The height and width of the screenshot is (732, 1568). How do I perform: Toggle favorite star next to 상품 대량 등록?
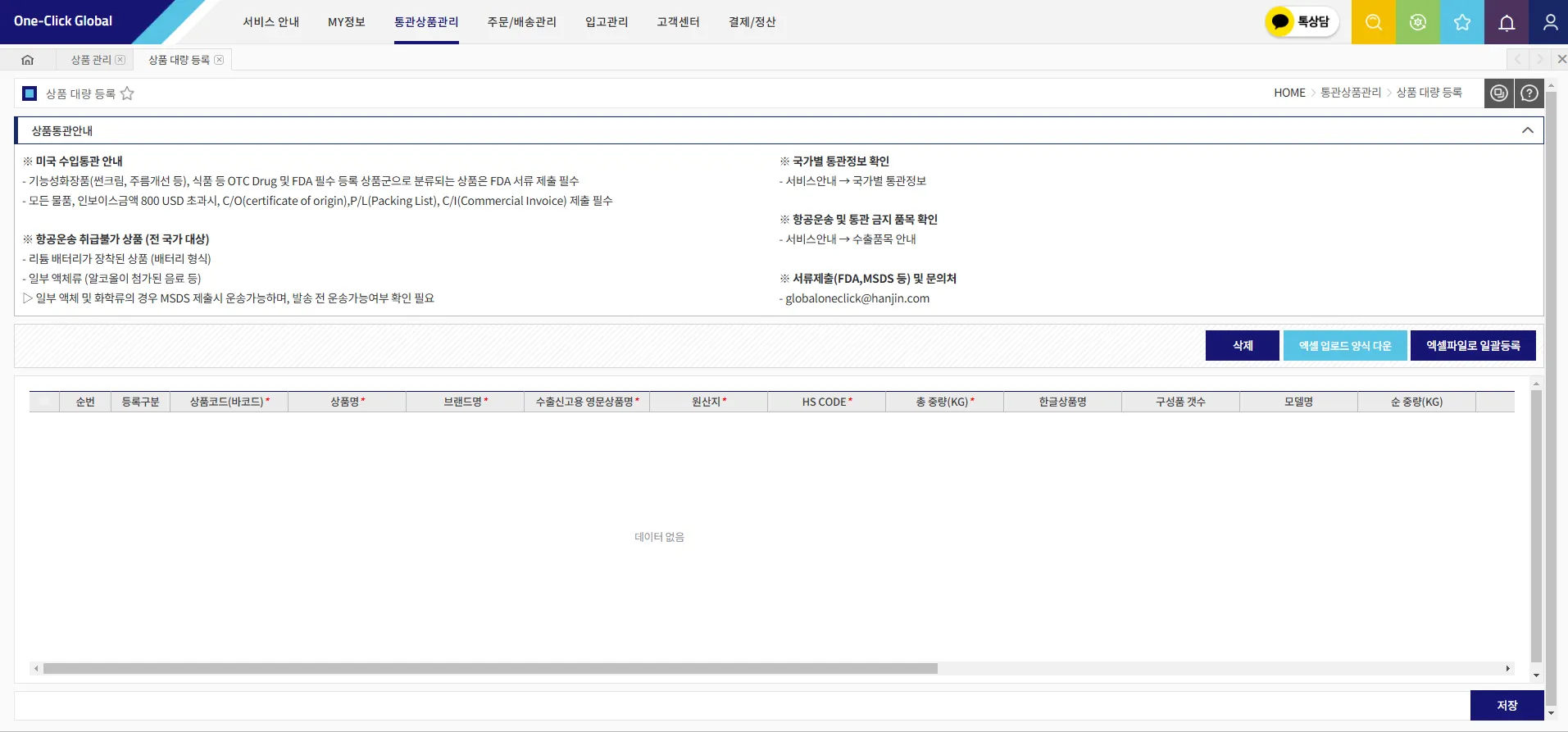[x=127, y=93]
